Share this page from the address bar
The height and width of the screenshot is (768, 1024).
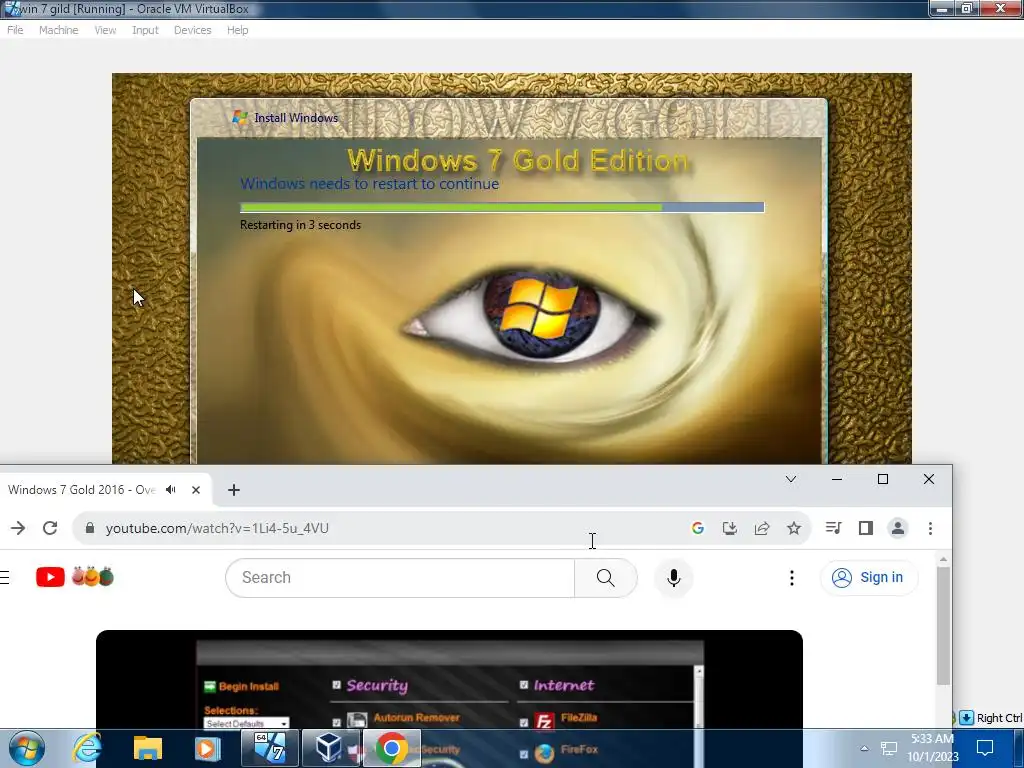[761, 528]
